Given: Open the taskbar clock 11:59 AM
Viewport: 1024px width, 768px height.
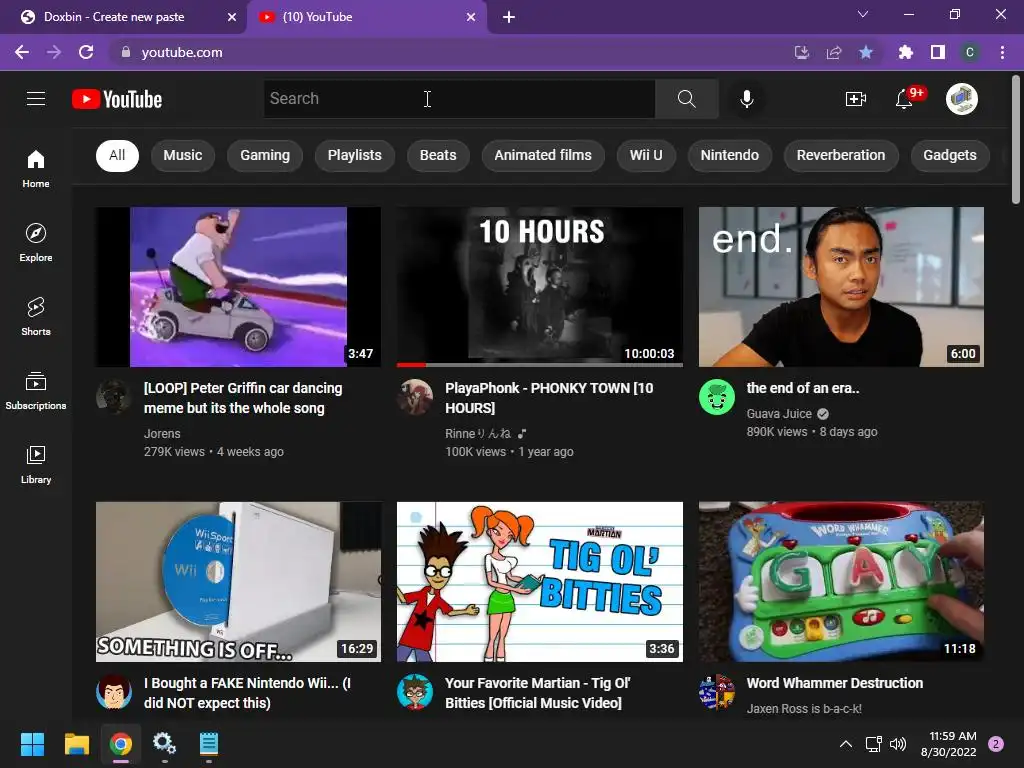Looking at the screenshot, I should pyautogui.click(x=949, y=744).
